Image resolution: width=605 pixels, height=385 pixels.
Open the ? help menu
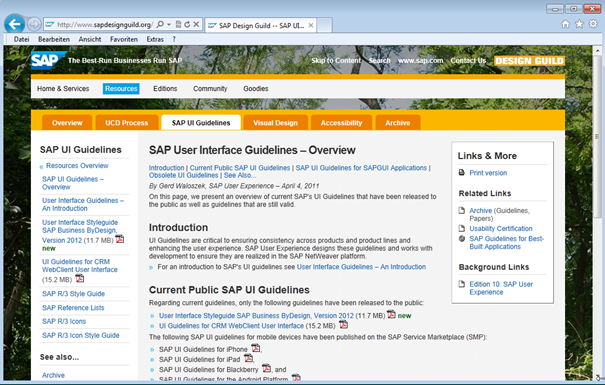click(x=174, y=39)
